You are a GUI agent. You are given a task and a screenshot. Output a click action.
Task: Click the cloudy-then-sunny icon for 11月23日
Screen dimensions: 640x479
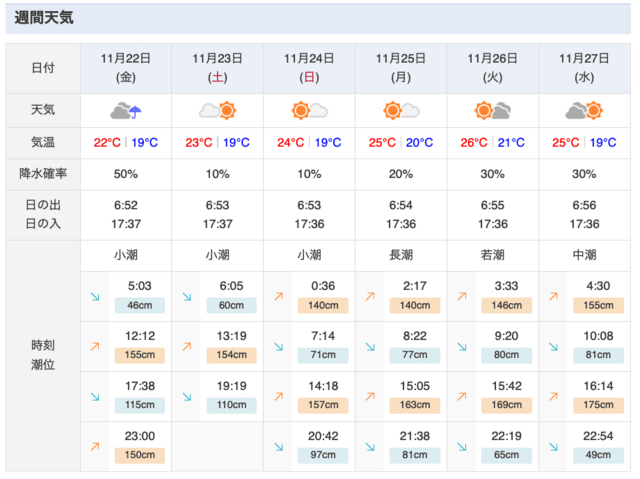coord(218,111)
